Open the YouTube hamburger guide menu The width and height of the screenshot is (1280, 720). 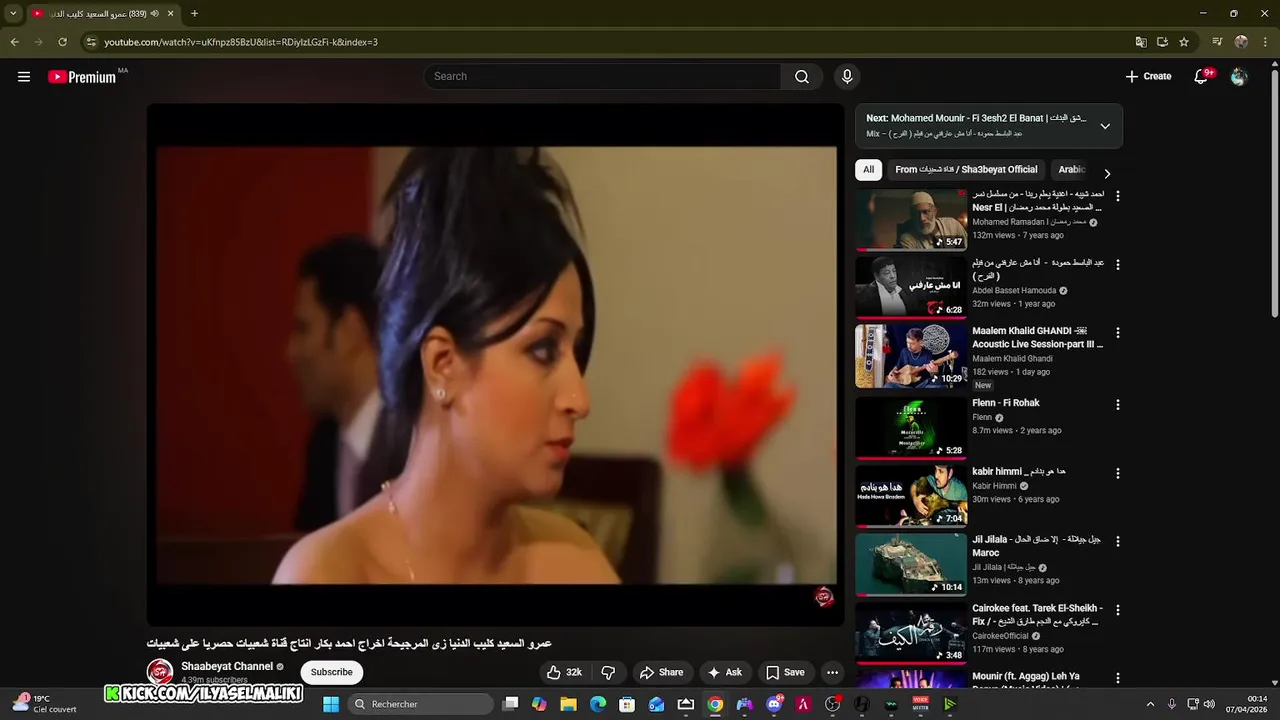(x=24, y=77)
